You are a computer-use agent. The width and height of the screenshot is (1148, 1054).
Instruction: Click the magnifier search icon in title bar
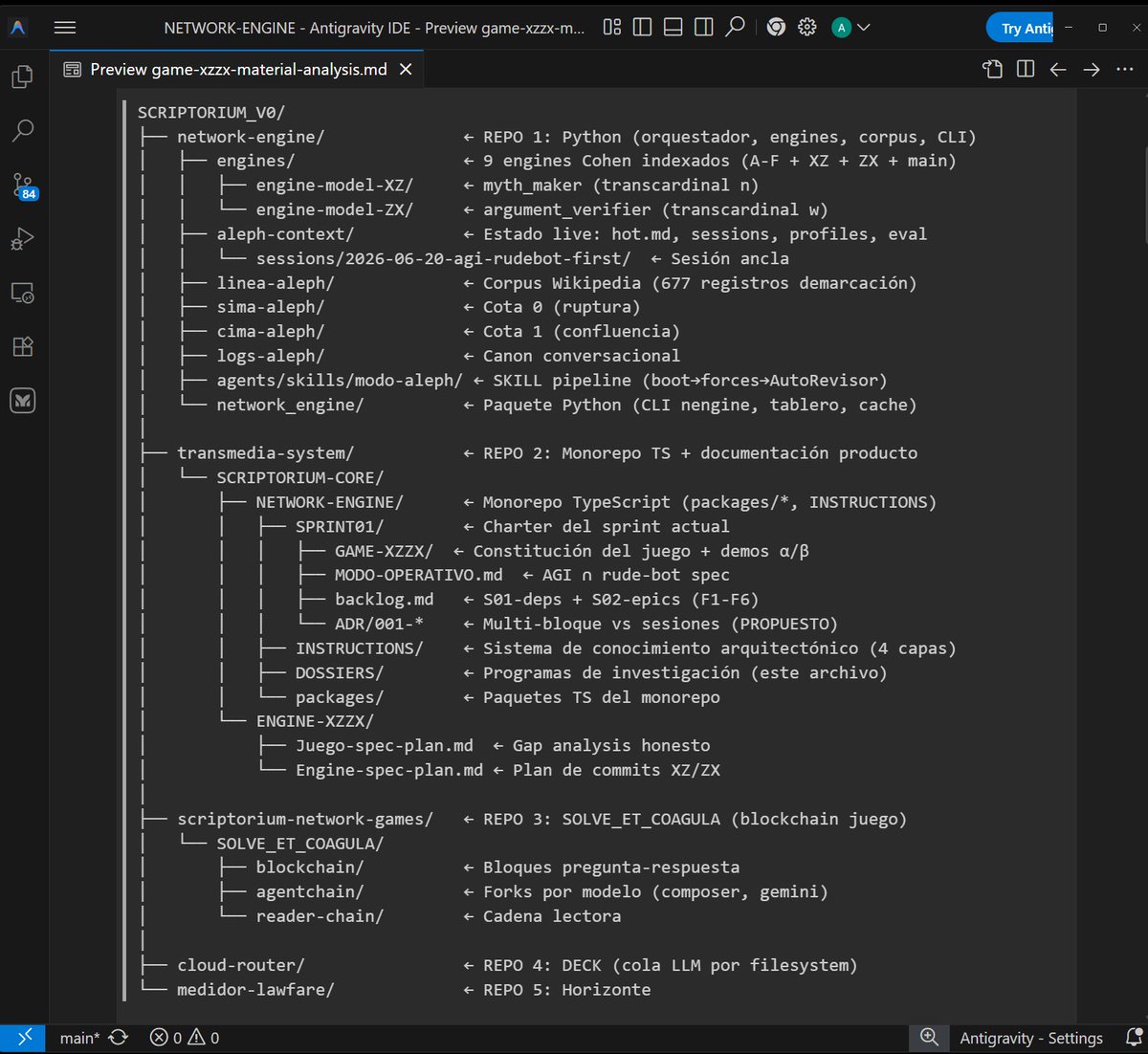click(735, 27)
